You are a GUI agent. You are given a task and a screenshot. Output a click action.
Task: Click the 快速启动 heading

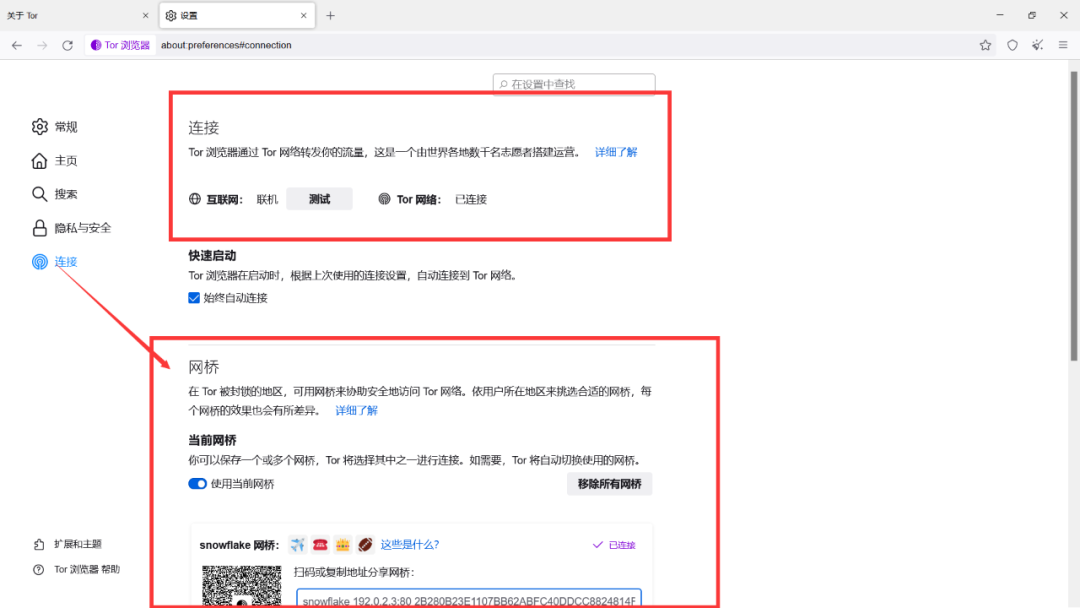coord(212,255)
